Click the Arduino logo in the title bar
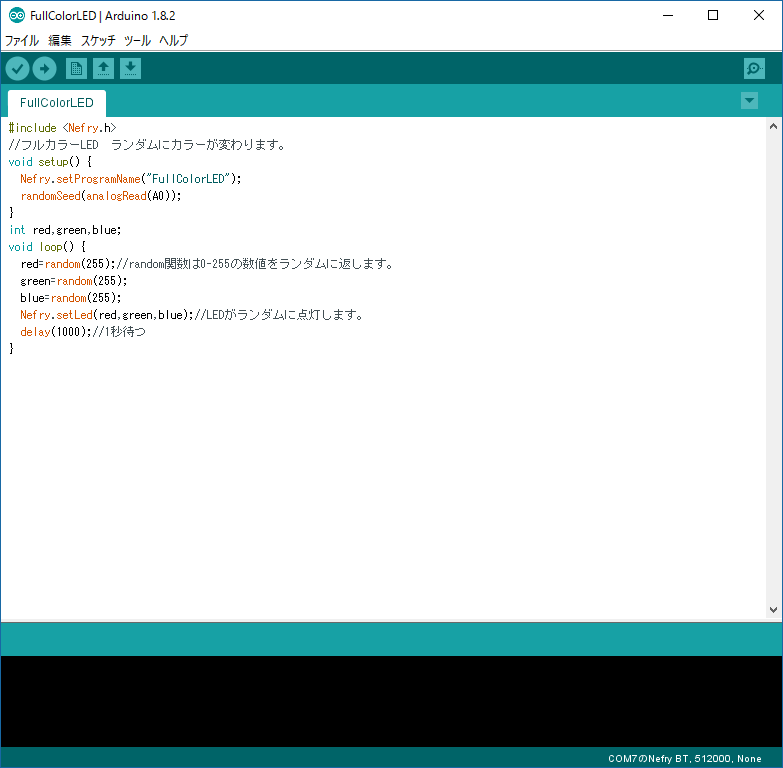783x768 pixels. tap(16, 15)
